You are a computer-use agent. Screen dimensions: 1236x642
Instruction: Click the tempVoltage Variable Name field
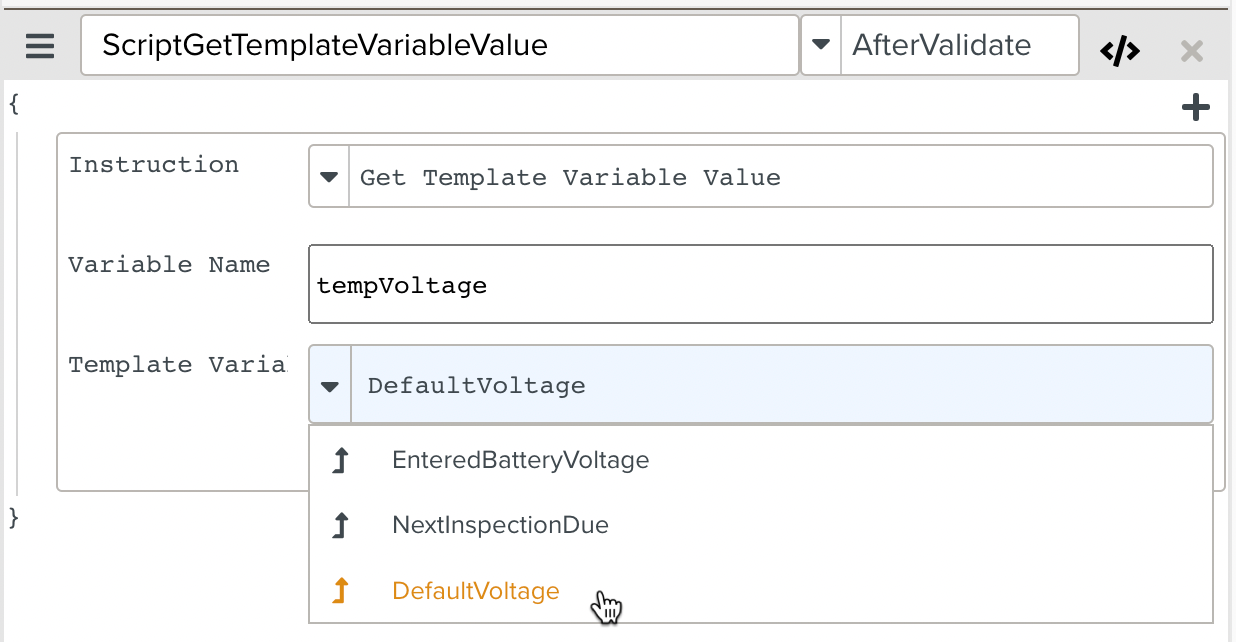(x=760, y=285)
